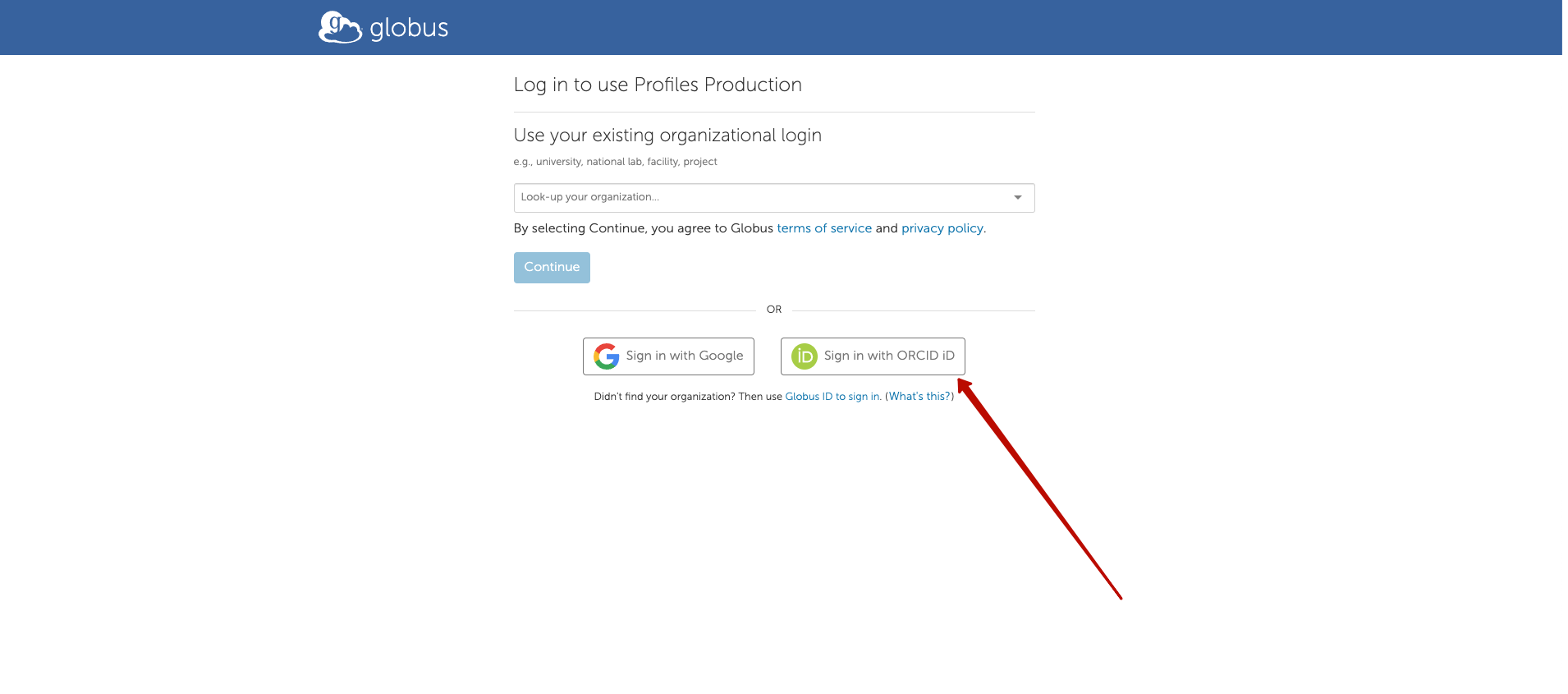
Task: Select the 'e.g., university, national lab' hint text
Action: (615, 162)
